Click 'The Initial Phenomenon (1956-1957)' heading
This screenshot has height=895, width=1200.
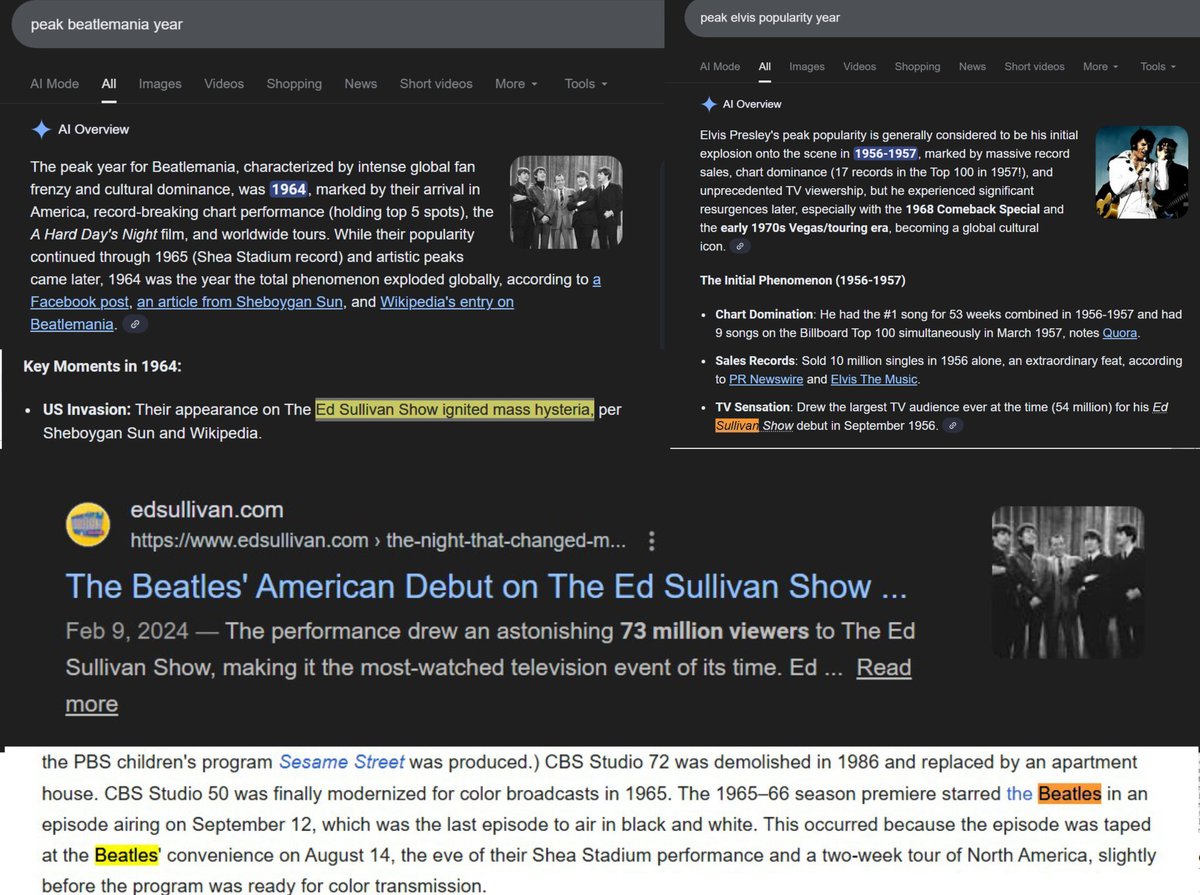[x=803, y=280]
